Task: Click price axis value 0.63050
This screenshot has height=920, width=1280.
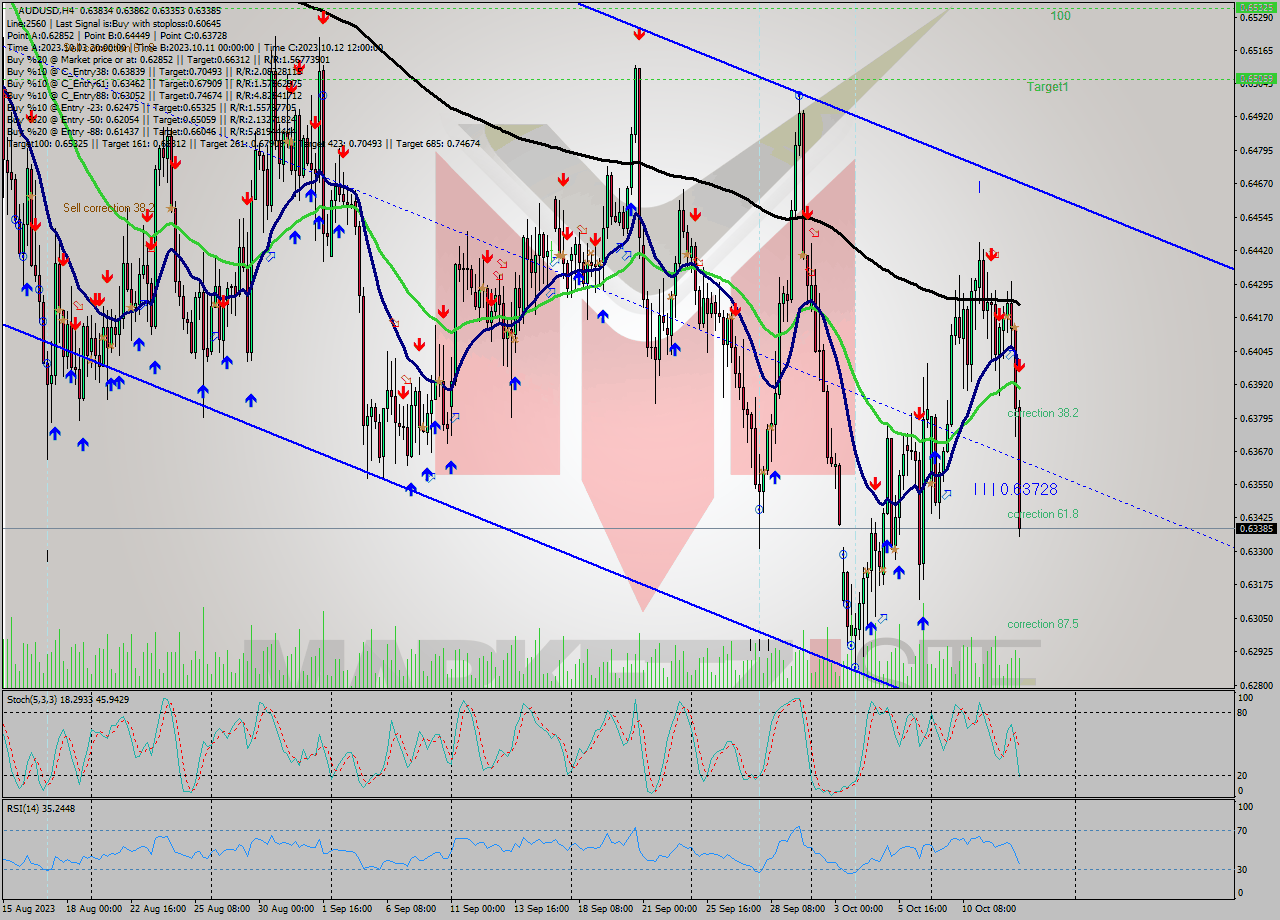Action: tap(1256, 618)
